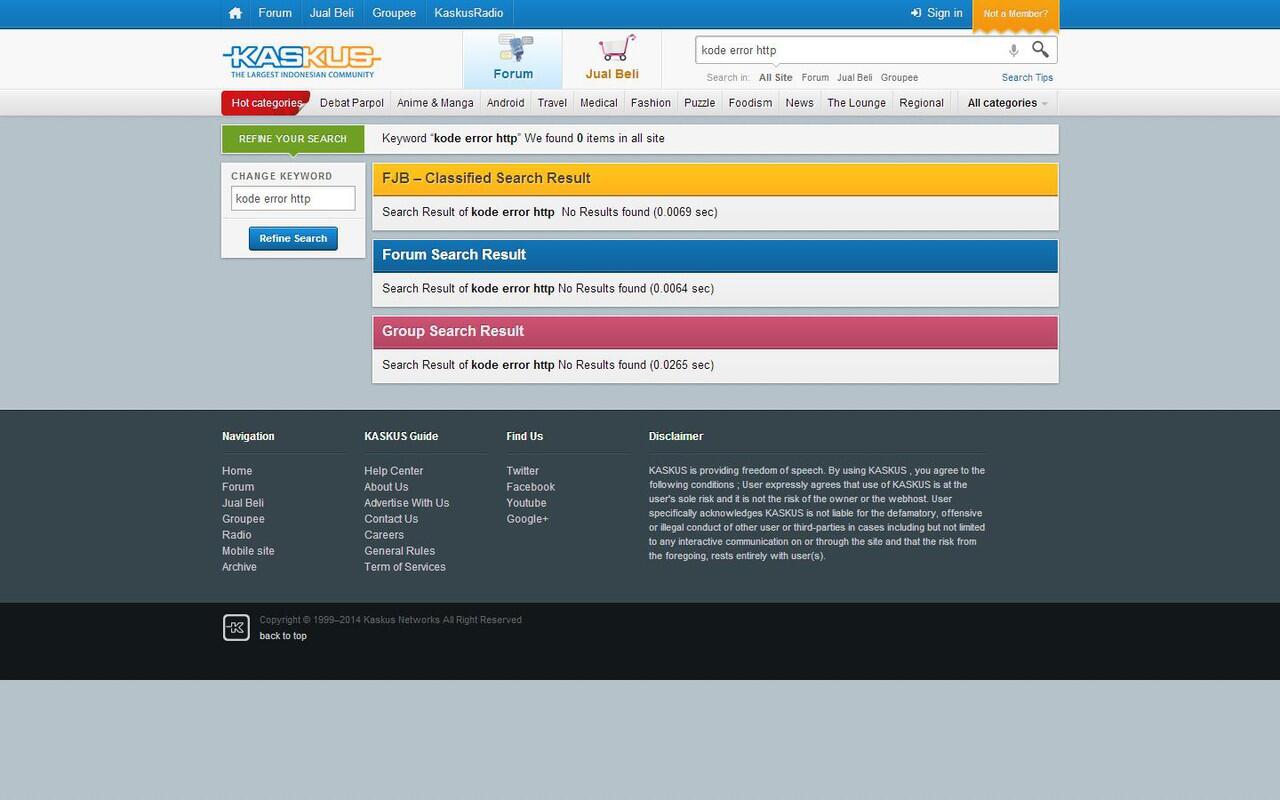The height and width of the screenshot is (800, 1280).
Task: Open Jual Beli in footer navigation
Action: click(x=243, y=503)
